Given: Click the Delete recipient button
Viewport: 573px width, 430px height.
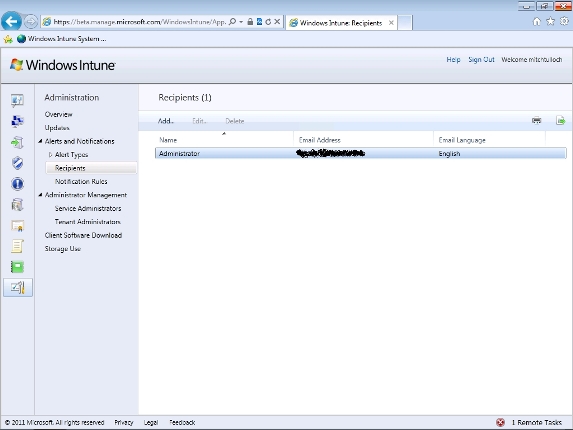Looking at the screenshot, I should (235, 121).
